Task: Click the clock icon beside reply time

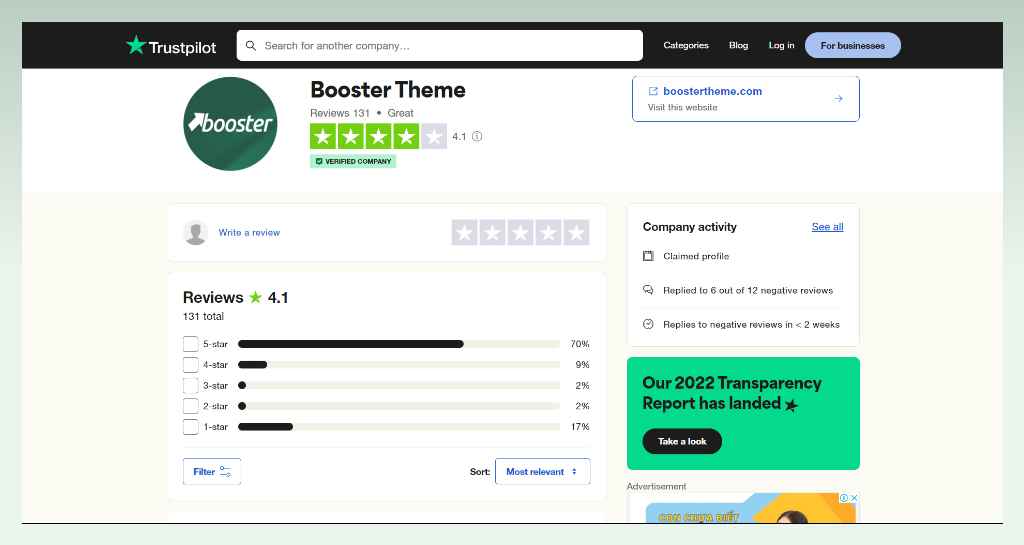Action: tap(648, 324)
